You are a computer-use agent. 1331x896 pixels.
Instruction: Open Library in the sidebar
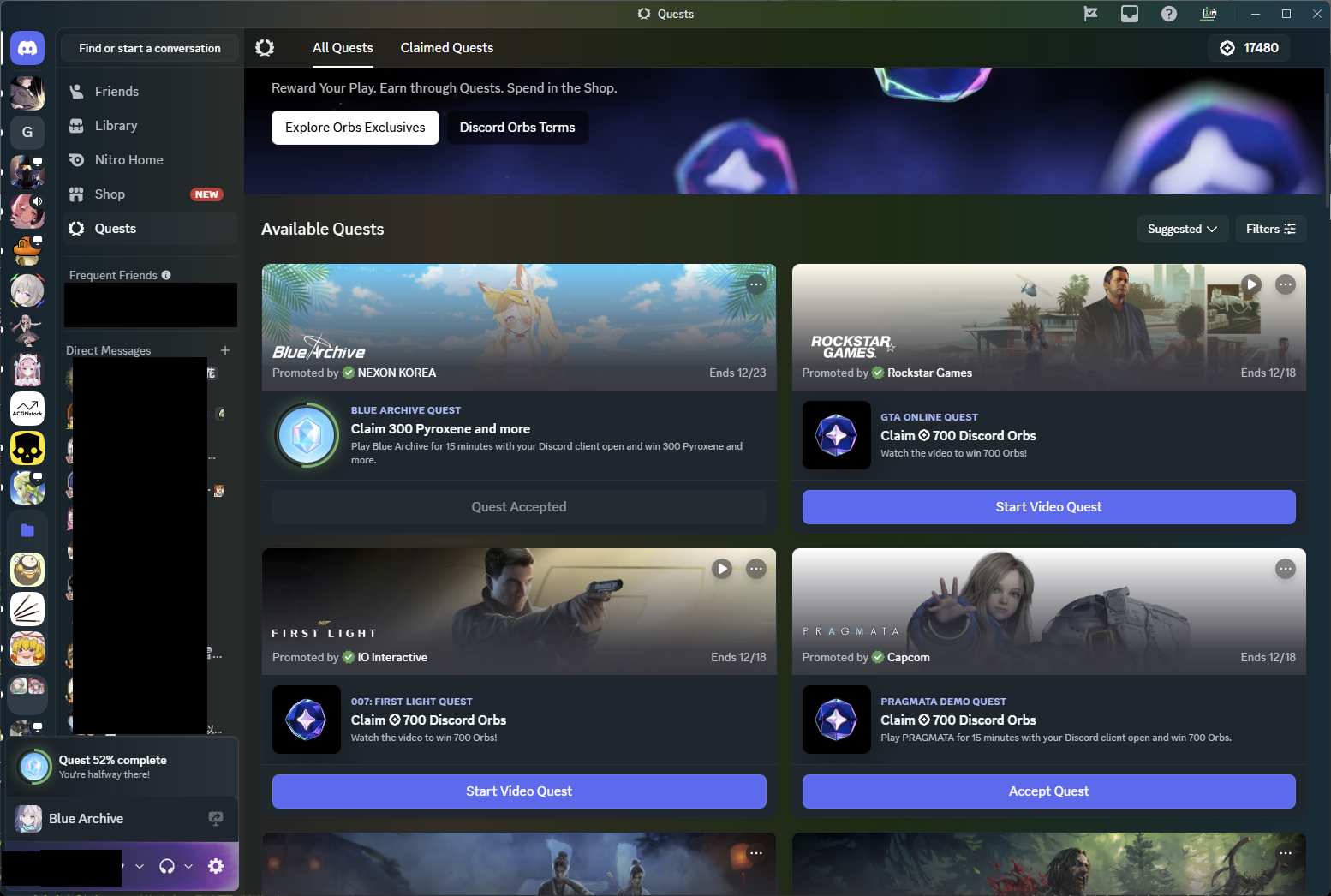coord(150,126)
